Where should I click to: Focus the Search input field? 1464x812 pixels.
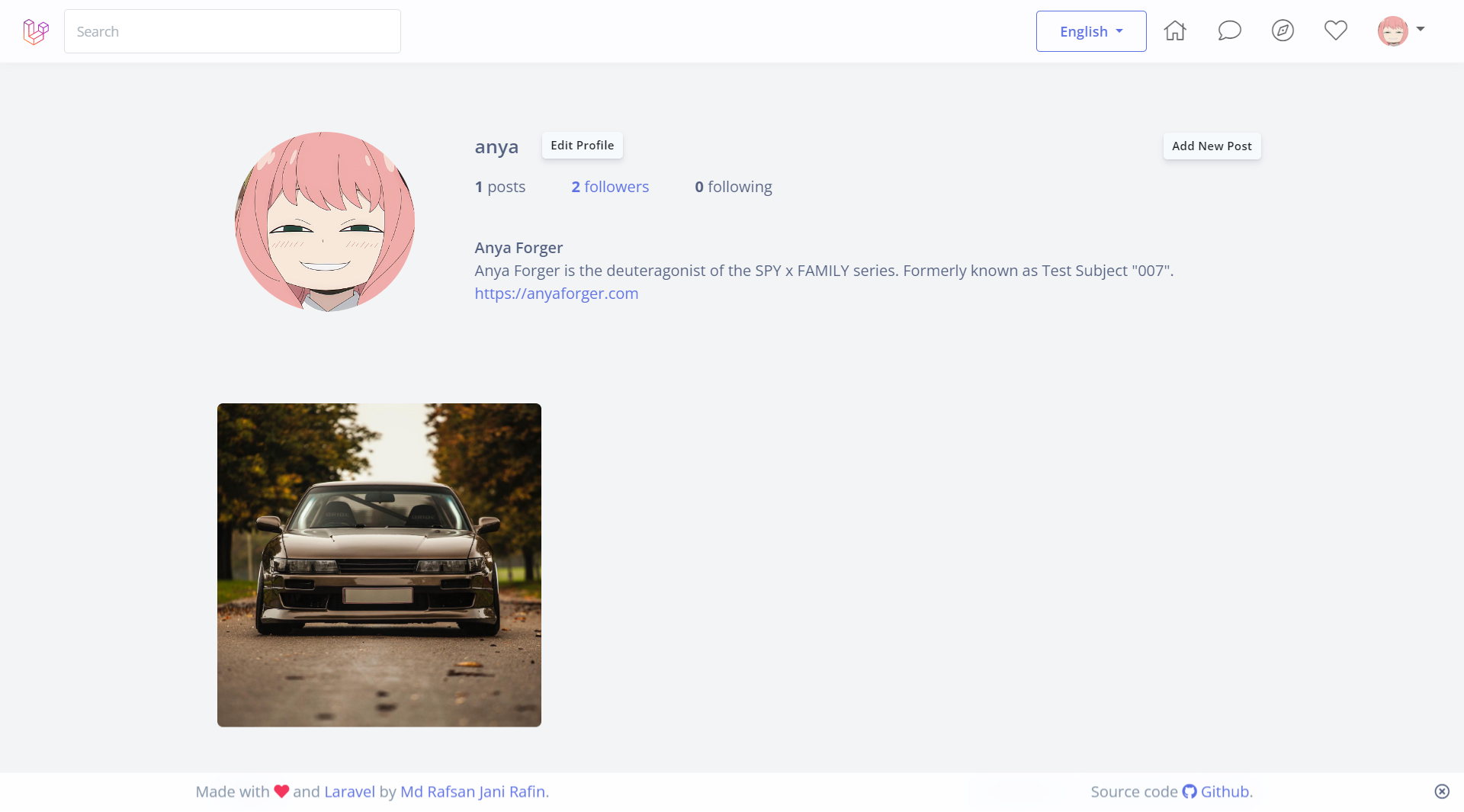(233, 31)
